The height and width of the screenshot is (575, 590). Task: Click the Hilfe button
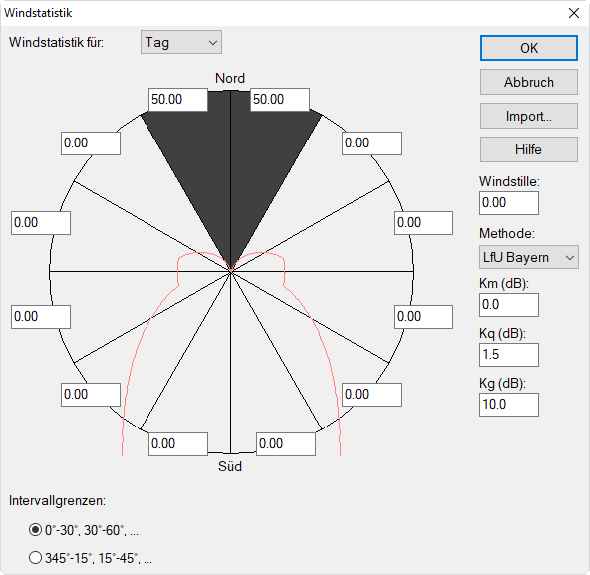point(528,149)
